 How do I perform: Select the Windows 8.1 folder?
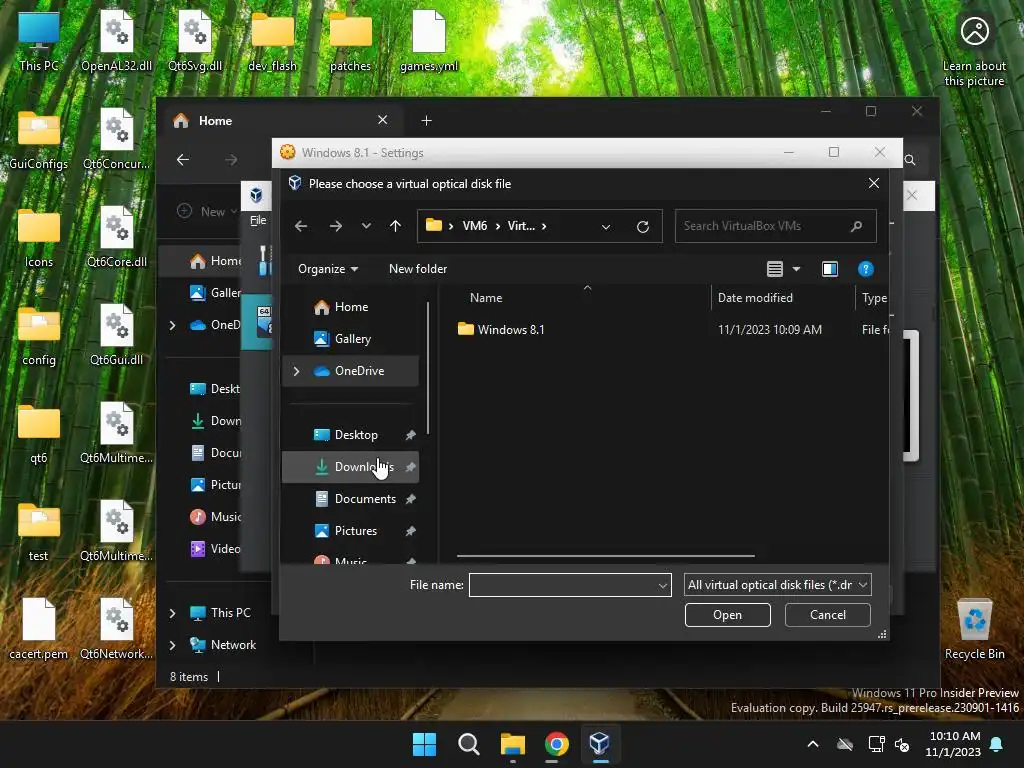pyautogui.click(x=511, y=330)
